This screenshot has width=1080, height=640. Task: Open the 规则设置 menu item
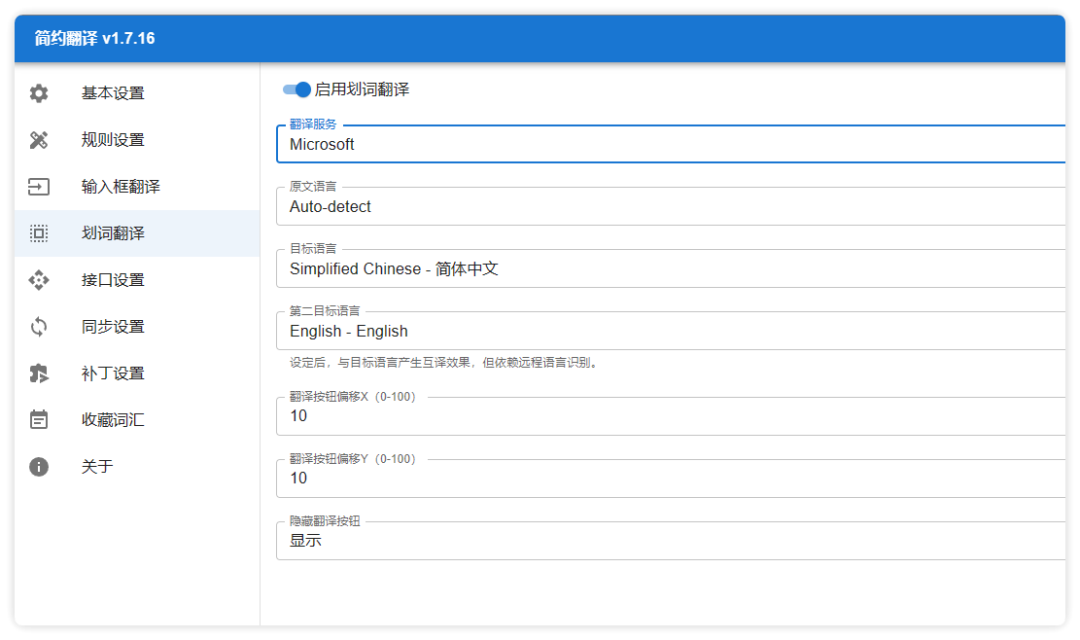click(x=137, y=140)
